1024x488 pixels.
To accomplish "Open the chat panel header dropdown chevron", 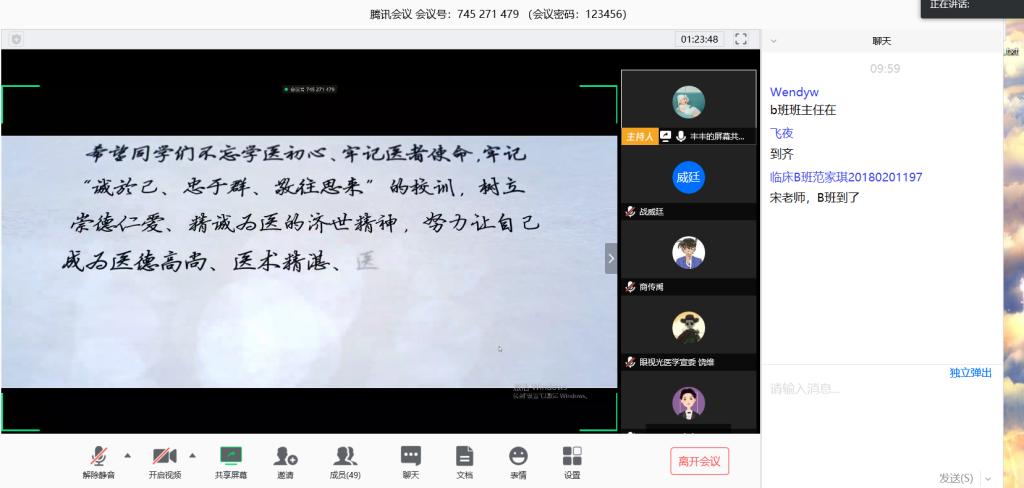I will point(773,41).
